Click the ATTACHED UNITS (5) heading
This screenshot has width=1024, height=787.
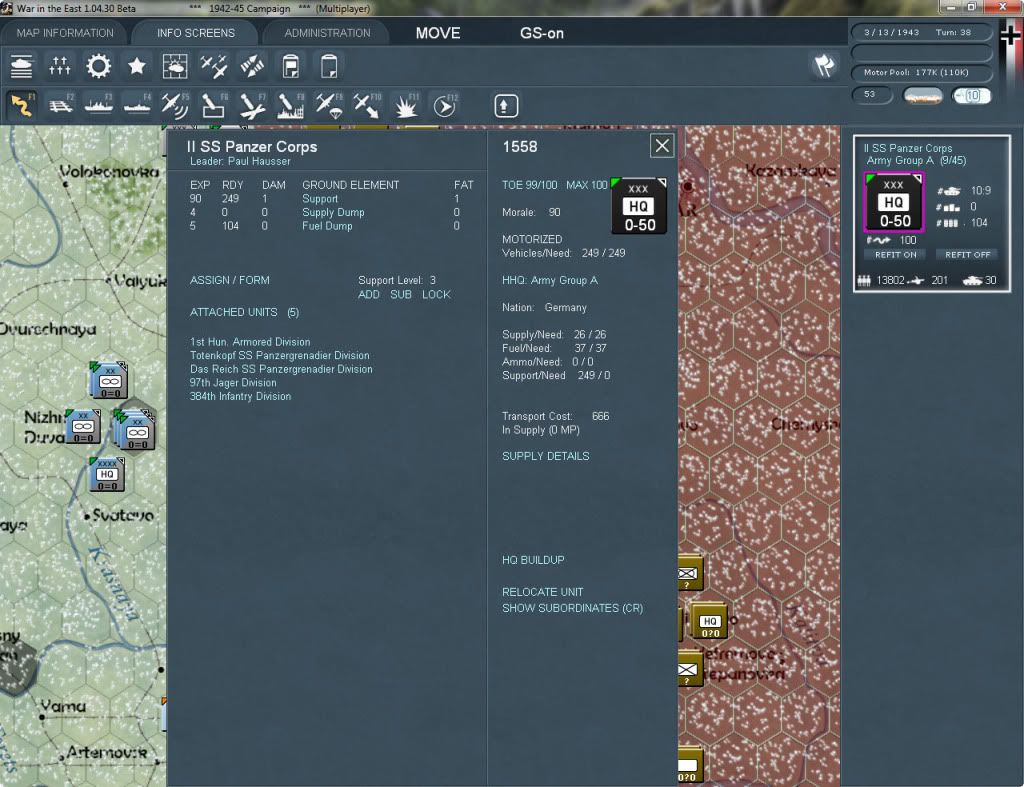click(x=244, y=312)
